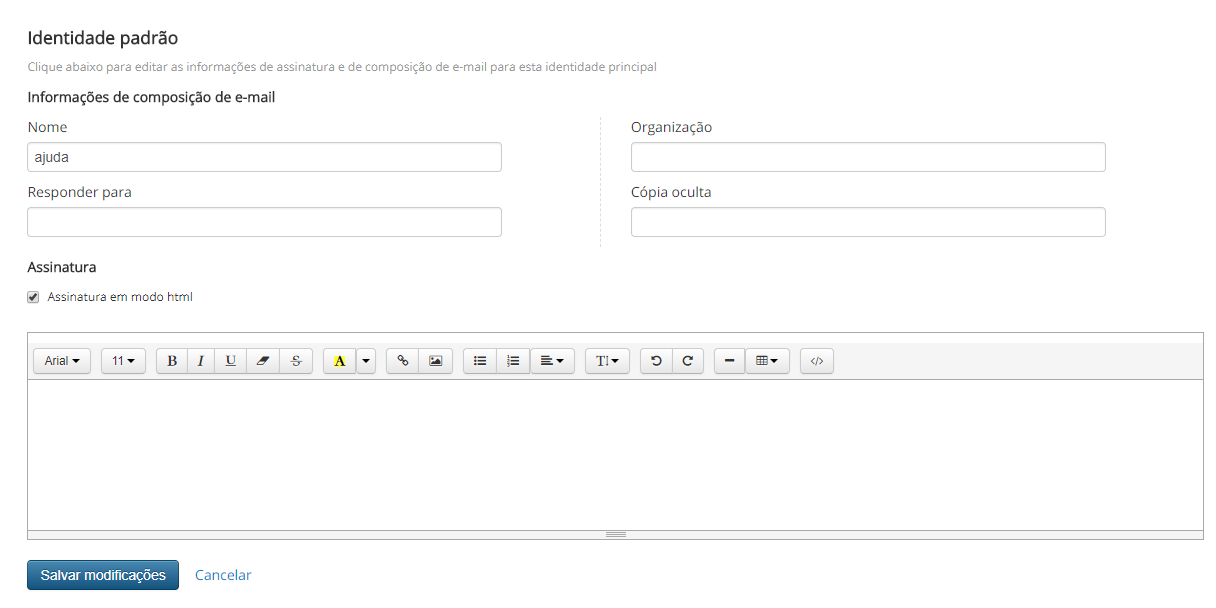This screenshot has width=1216, height=608.
Task: Expand the paragraph alignment dropdown
Action: [552, 361]
